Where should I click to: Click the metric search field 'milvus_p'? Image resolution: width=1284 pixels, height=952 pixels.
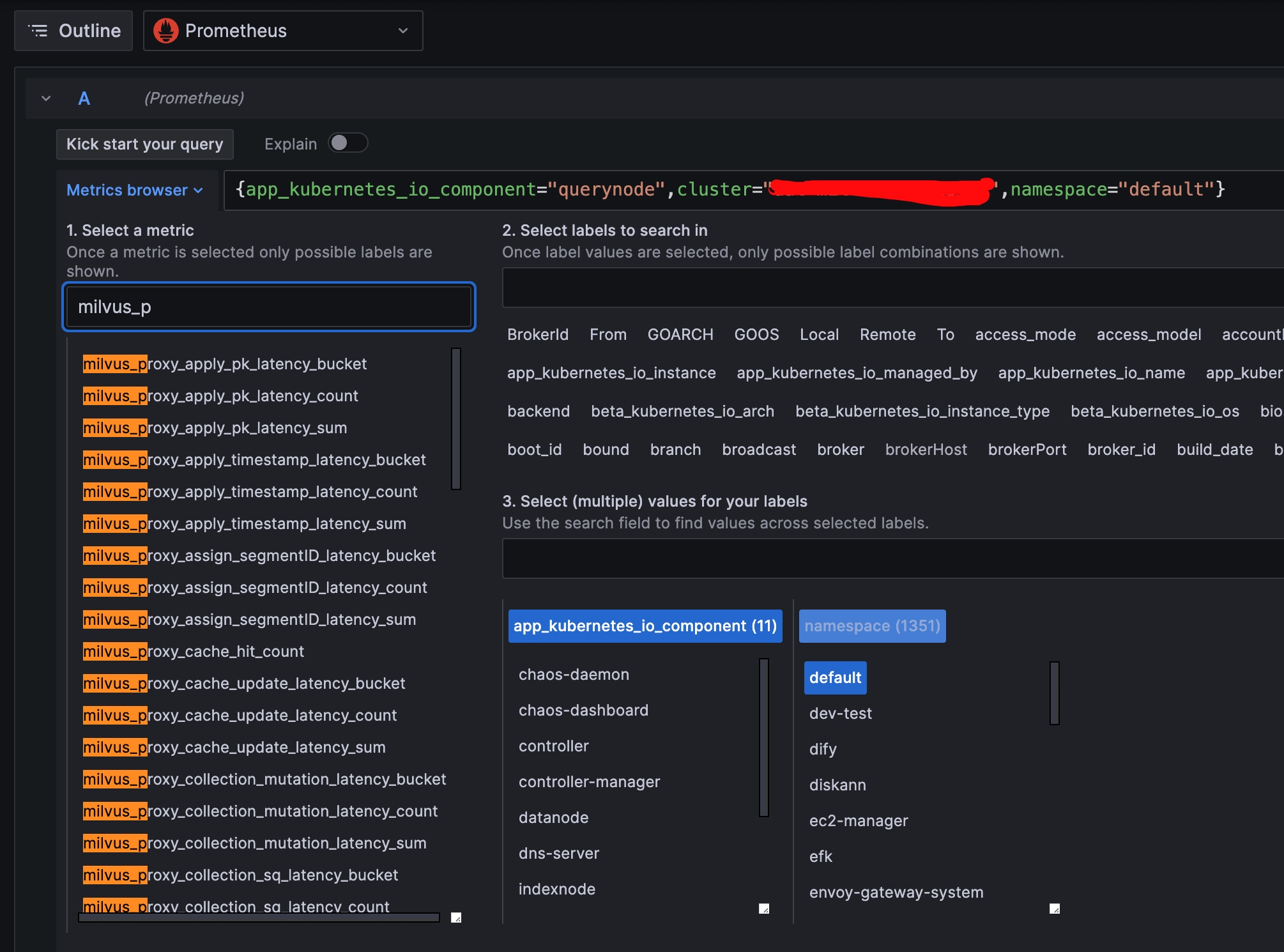pyautogui.click(x=268, y=307)
